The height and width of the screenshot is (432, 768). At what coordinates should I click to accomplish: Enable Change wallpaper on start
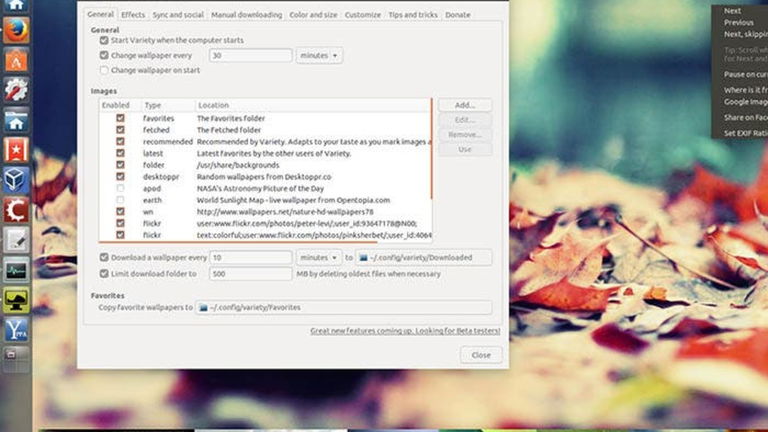point(104,70)
